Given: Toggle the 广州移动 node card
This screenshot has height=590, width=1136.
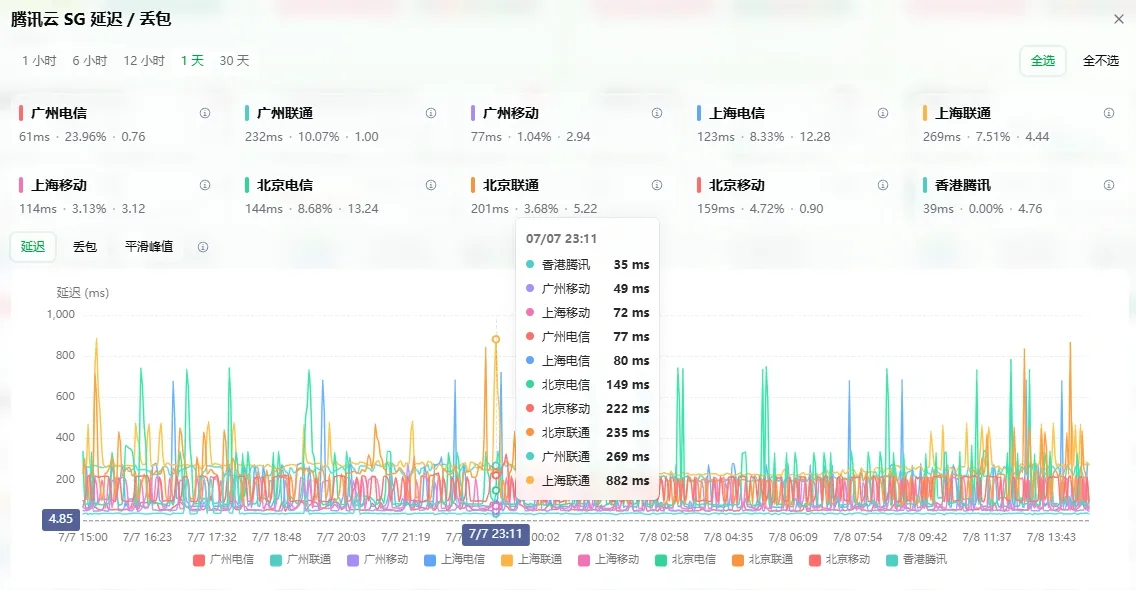Looking at the screenshot, I should (567, 125).
